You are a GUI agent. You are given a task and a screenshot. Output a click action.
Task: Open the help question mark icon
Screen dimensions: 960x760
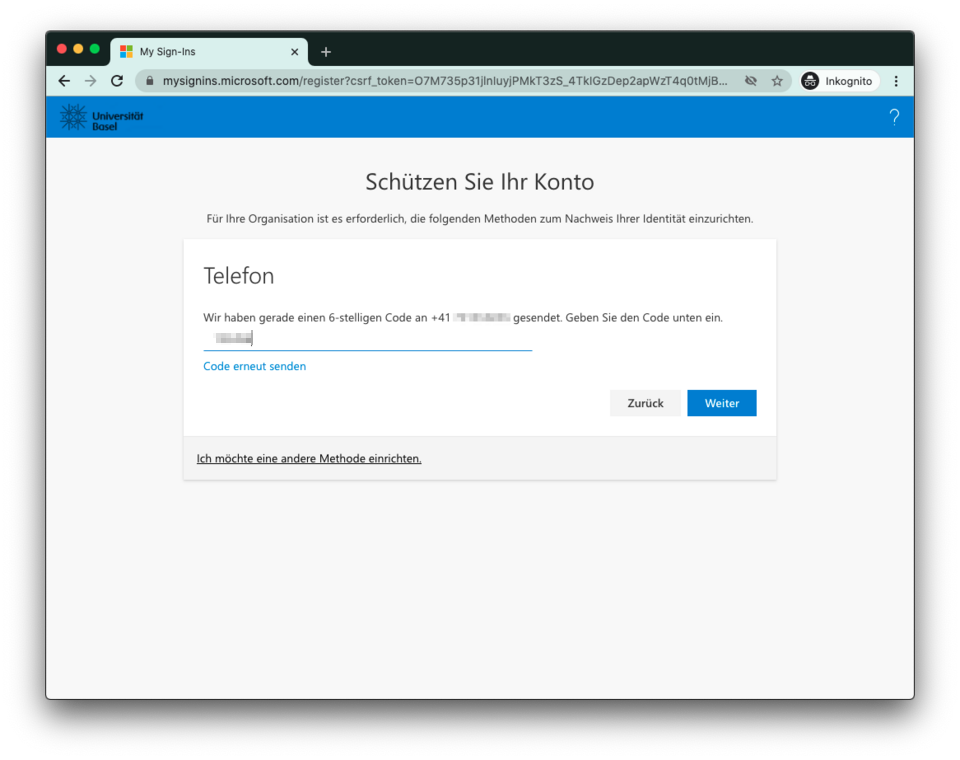click(894, 117)
